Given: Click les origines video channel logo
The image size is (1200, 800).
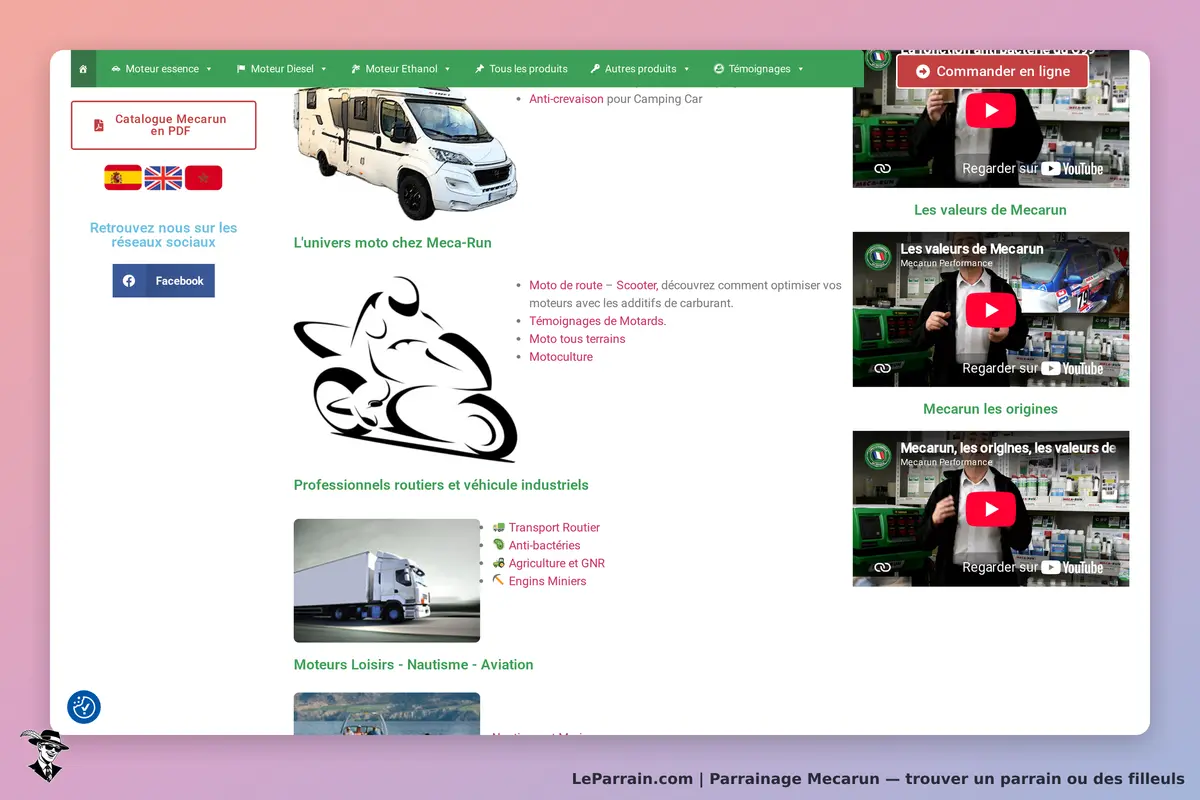Looking at the screenshot, I should [x=878, y=455].
